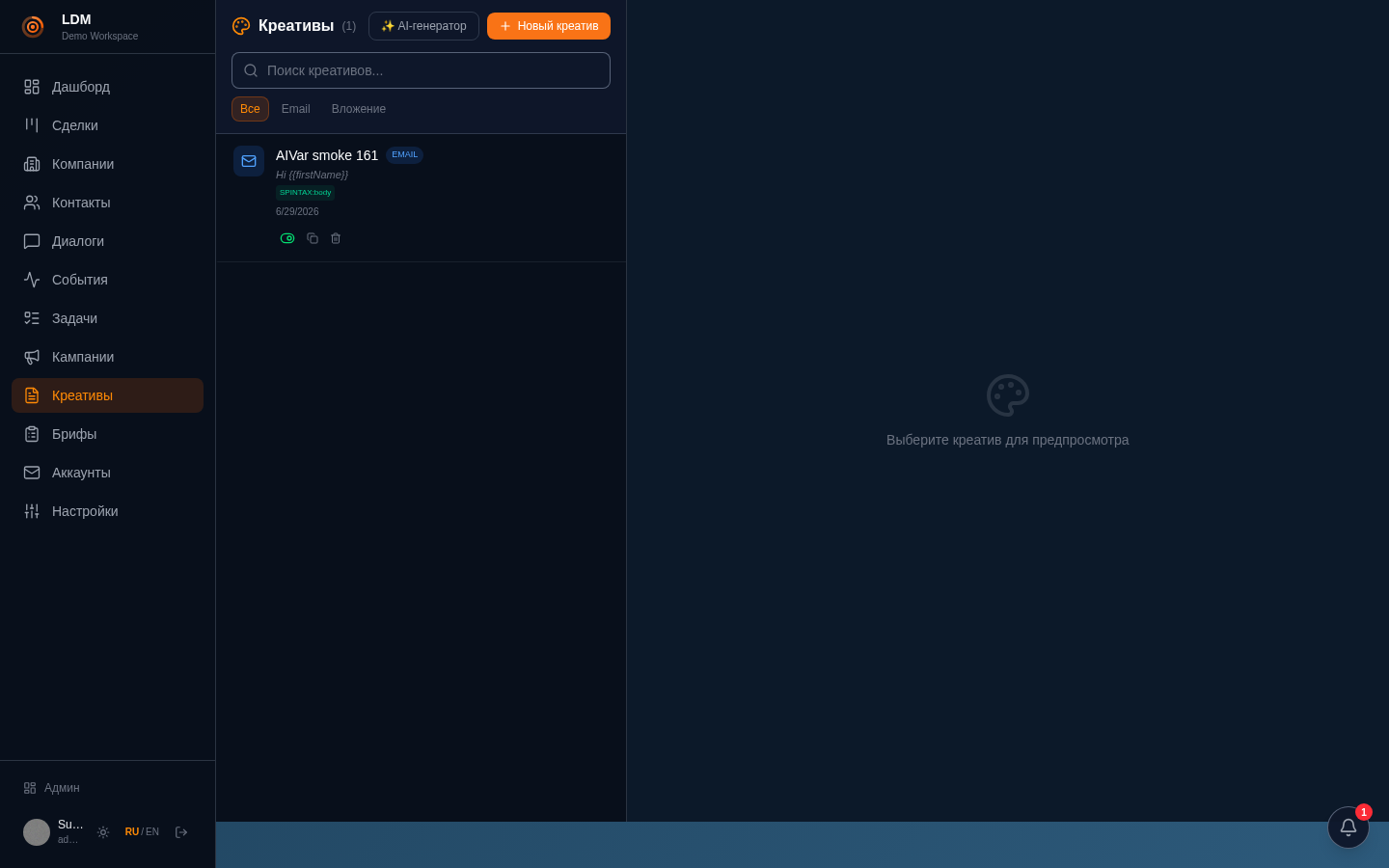Open the notifications bell
Image resolution: width=1389 pixels, height=868 pixels.
point(1348,827)
